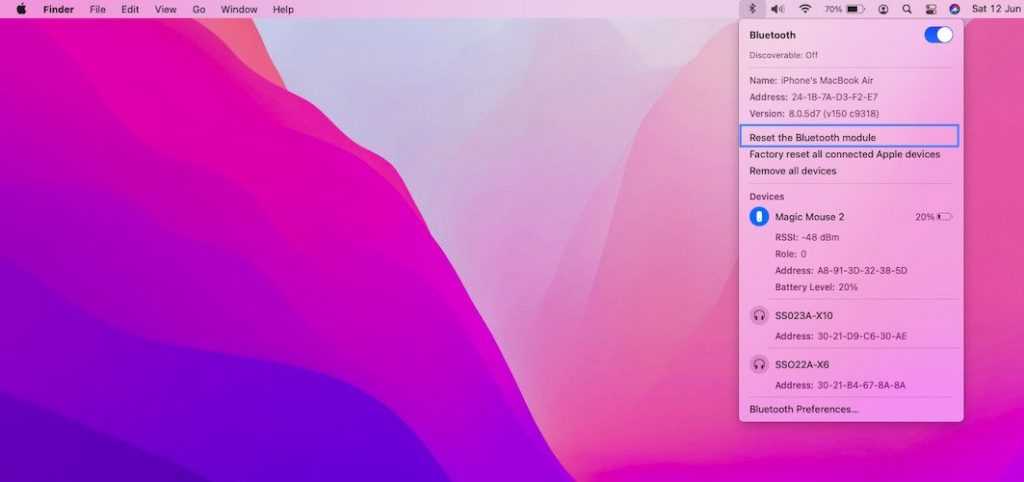Select the SSO22A-X6 headphones device
1024x482 pixels.
[x=801, y=365]
